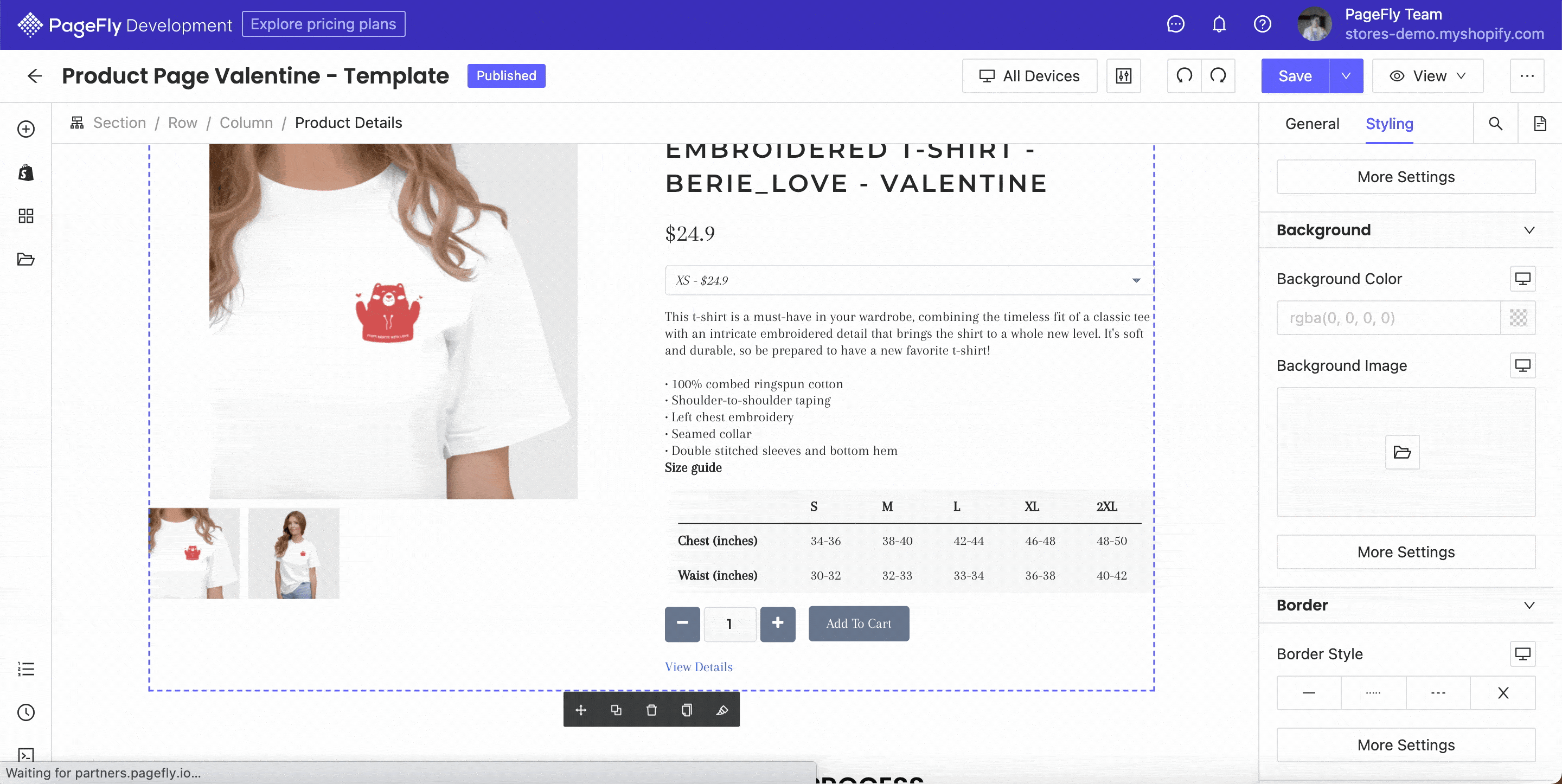Select the solid line border style

[x=1309, y=693]
